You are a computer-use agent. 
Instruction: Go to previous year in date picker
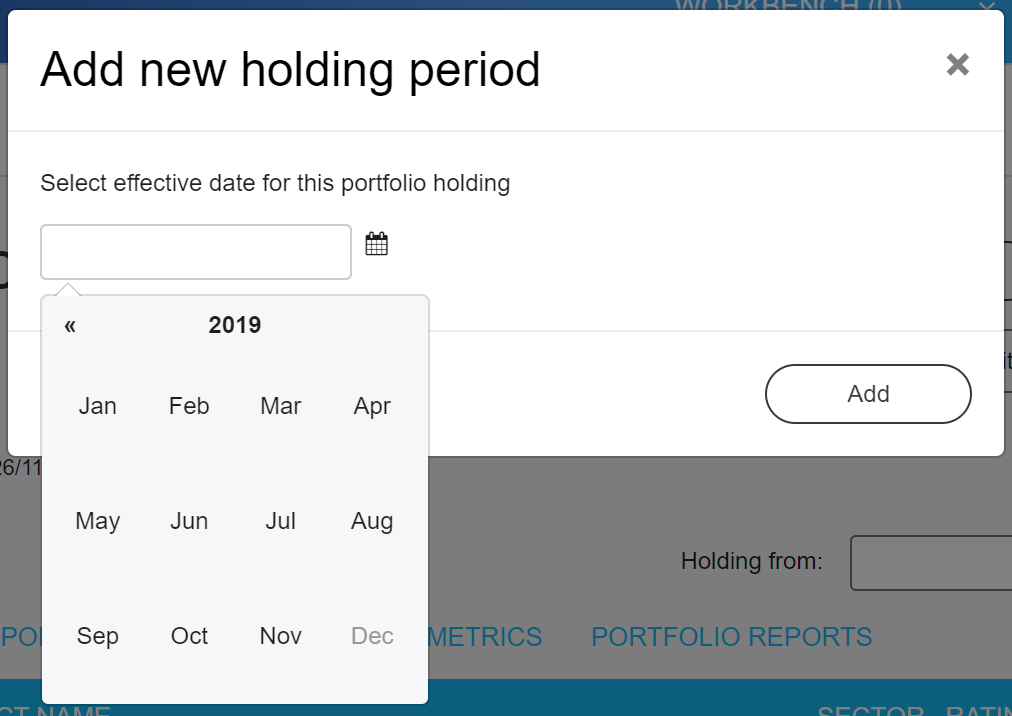[70, 325]
